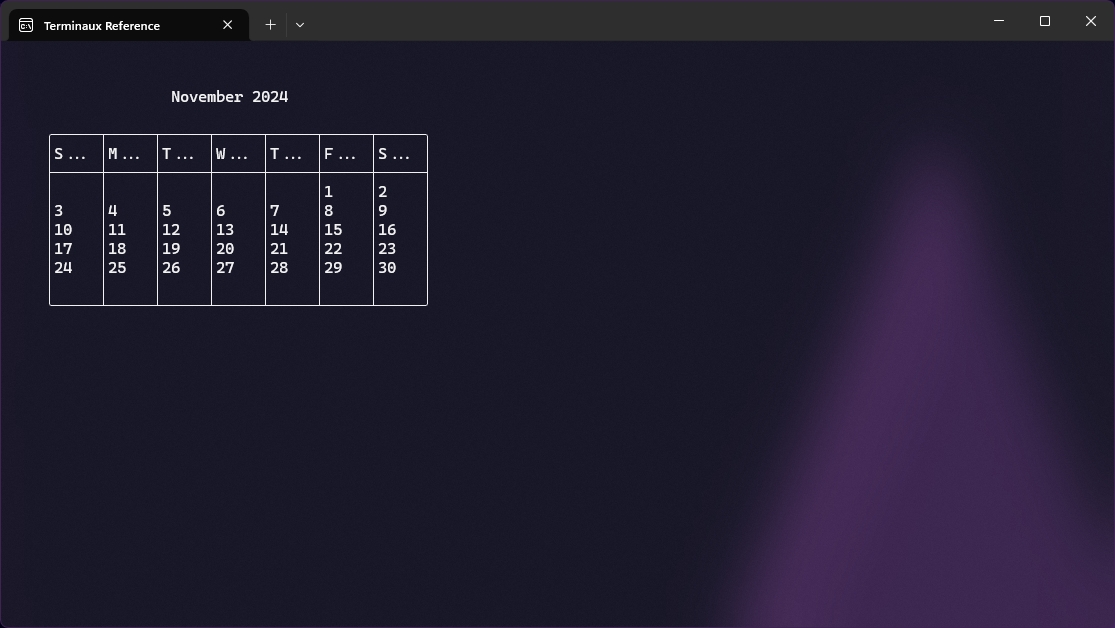Click date 22 in the Friday column
Screen dimensions: 1115x628
point(333,249)
